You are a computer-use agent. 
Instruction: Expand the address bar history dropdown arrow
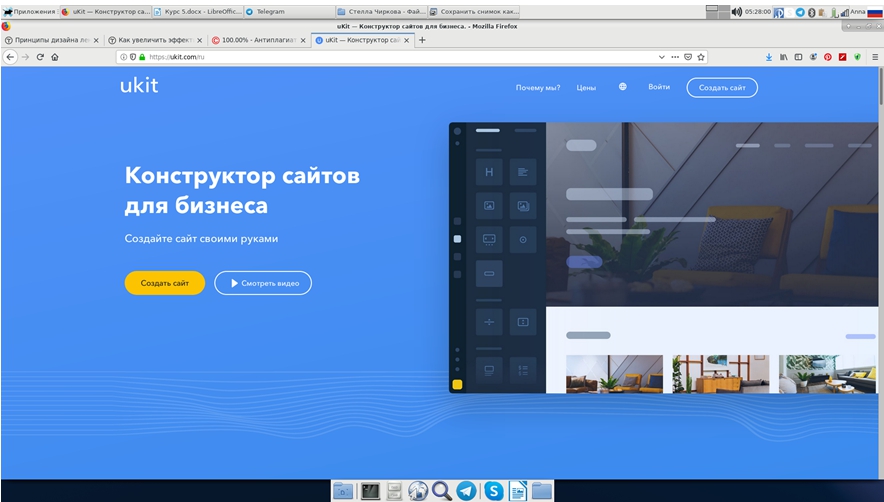[662, 57]
